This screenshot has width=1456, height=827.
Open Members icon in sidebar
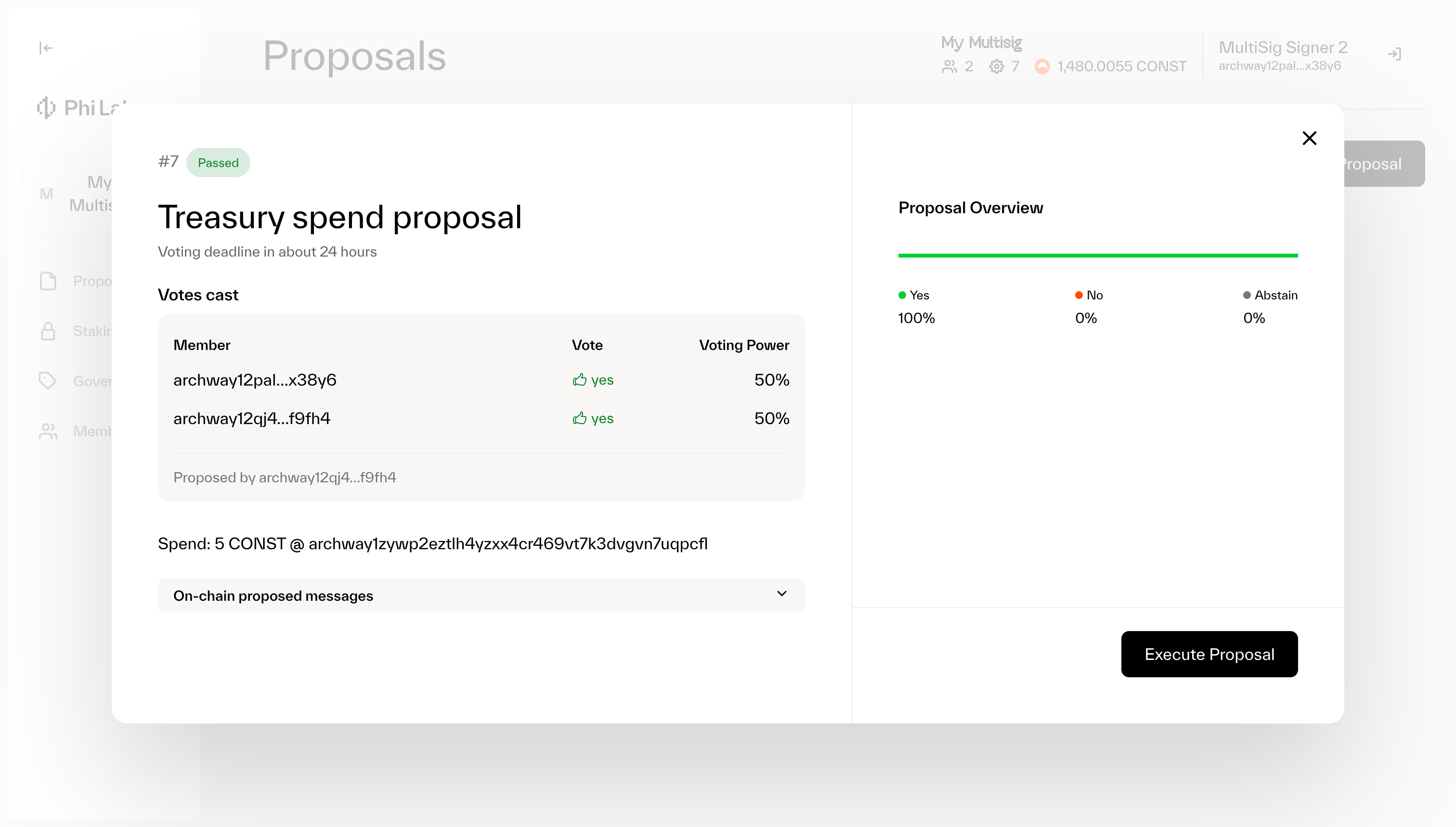pos(48,431)
